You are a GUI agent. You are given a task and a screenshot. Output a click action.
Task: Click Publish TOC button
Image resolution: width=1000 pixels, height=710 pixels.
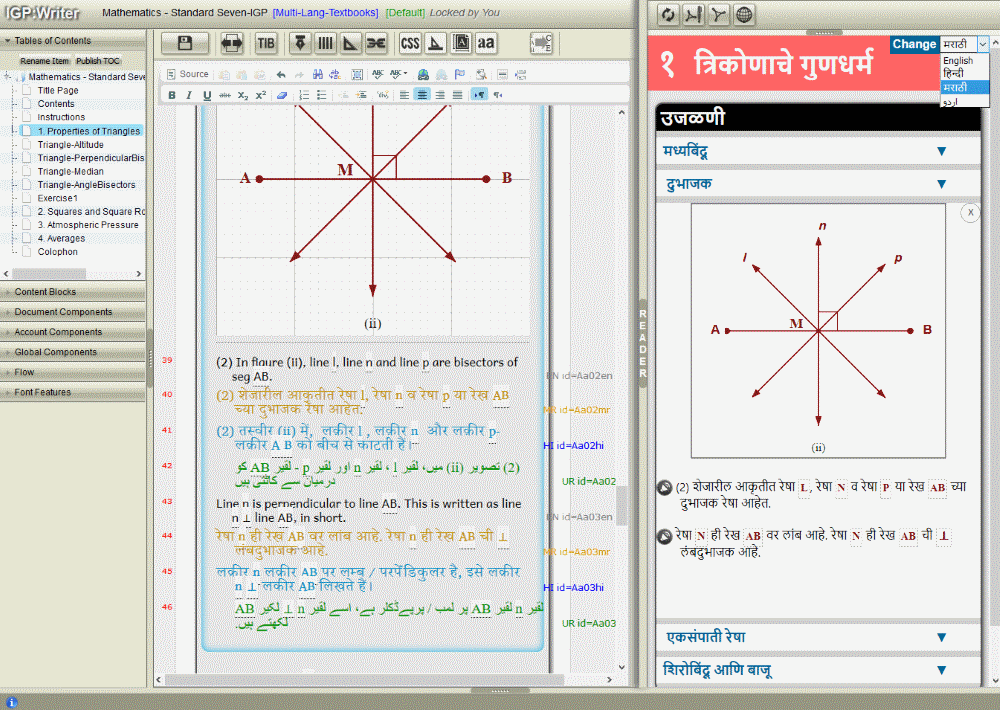click(98, 61)
